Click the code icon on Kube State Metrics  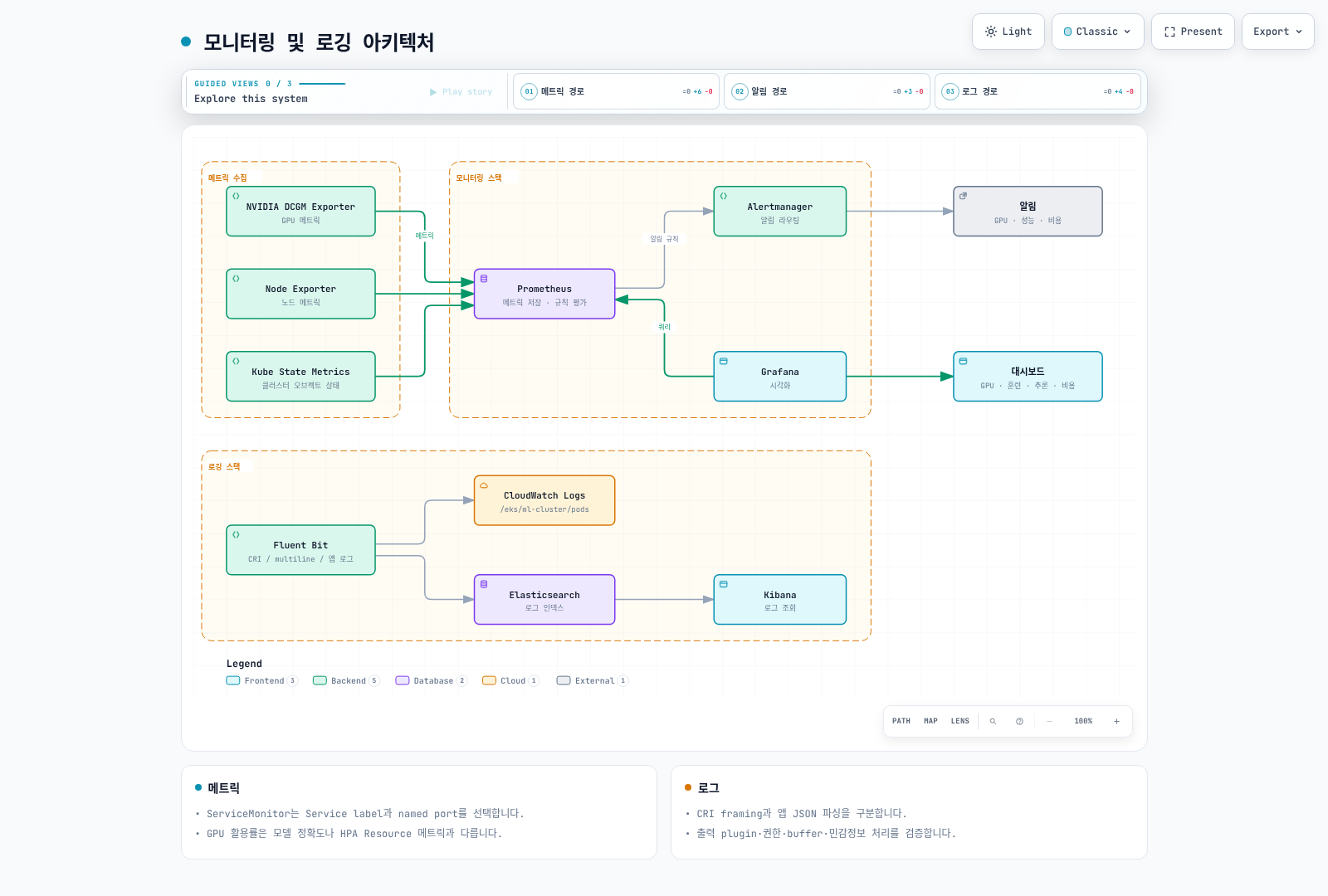(x=236, y=362)
